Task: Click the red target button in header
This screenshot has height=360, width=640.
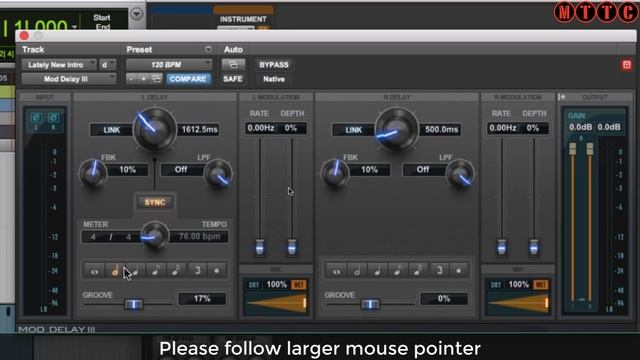Action: click(627, 64)
